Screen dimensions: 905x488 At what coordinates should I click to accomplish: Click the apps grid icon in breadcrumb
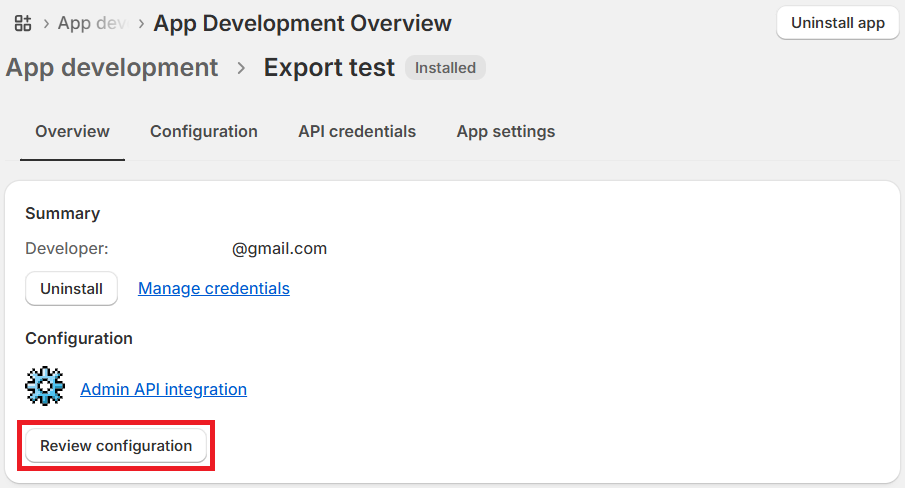click(x=23, y=23)
